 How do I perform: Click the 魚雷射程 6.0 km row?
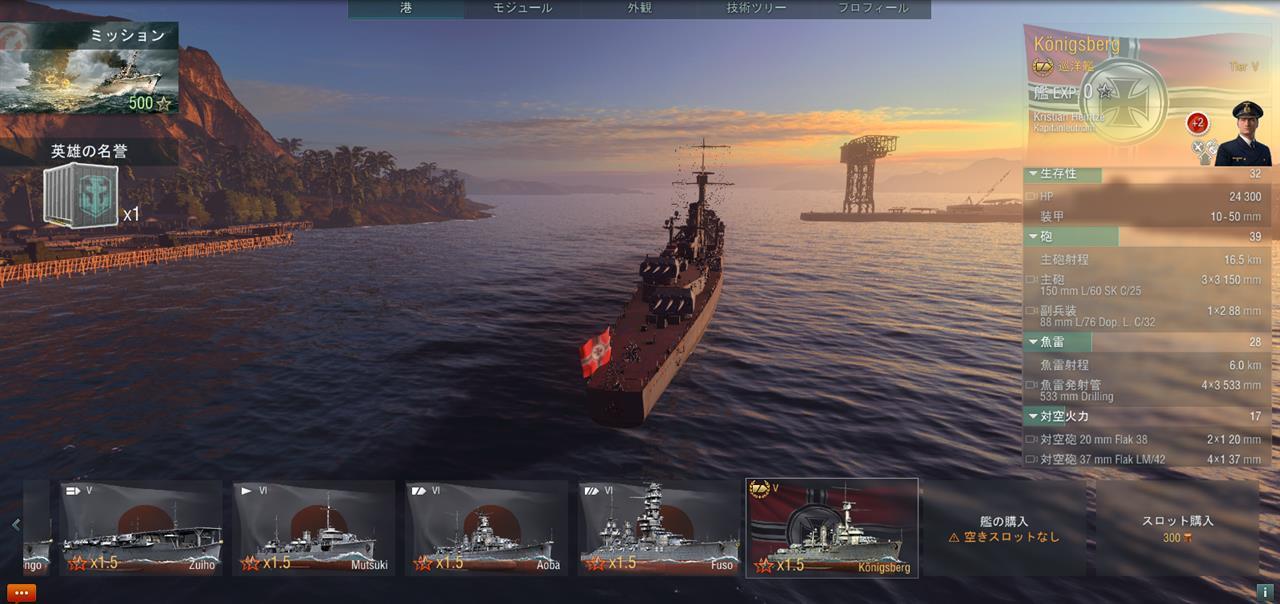(x=1149, y=365)
